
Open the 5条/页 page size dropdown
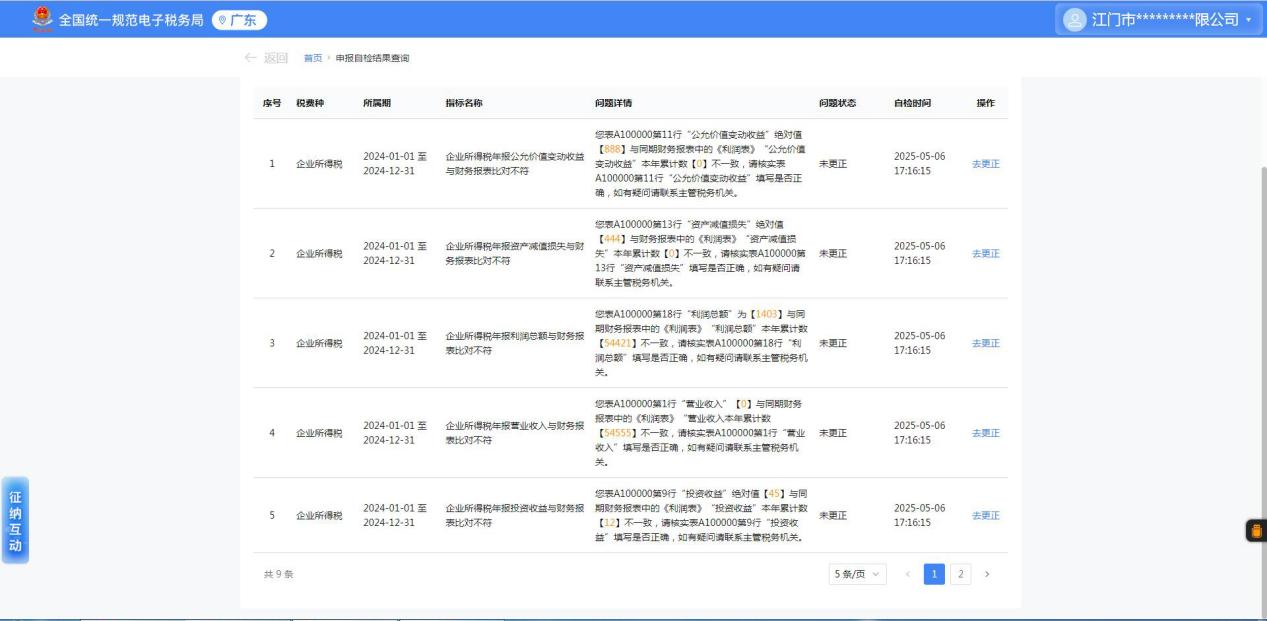[x=857, y=574]
